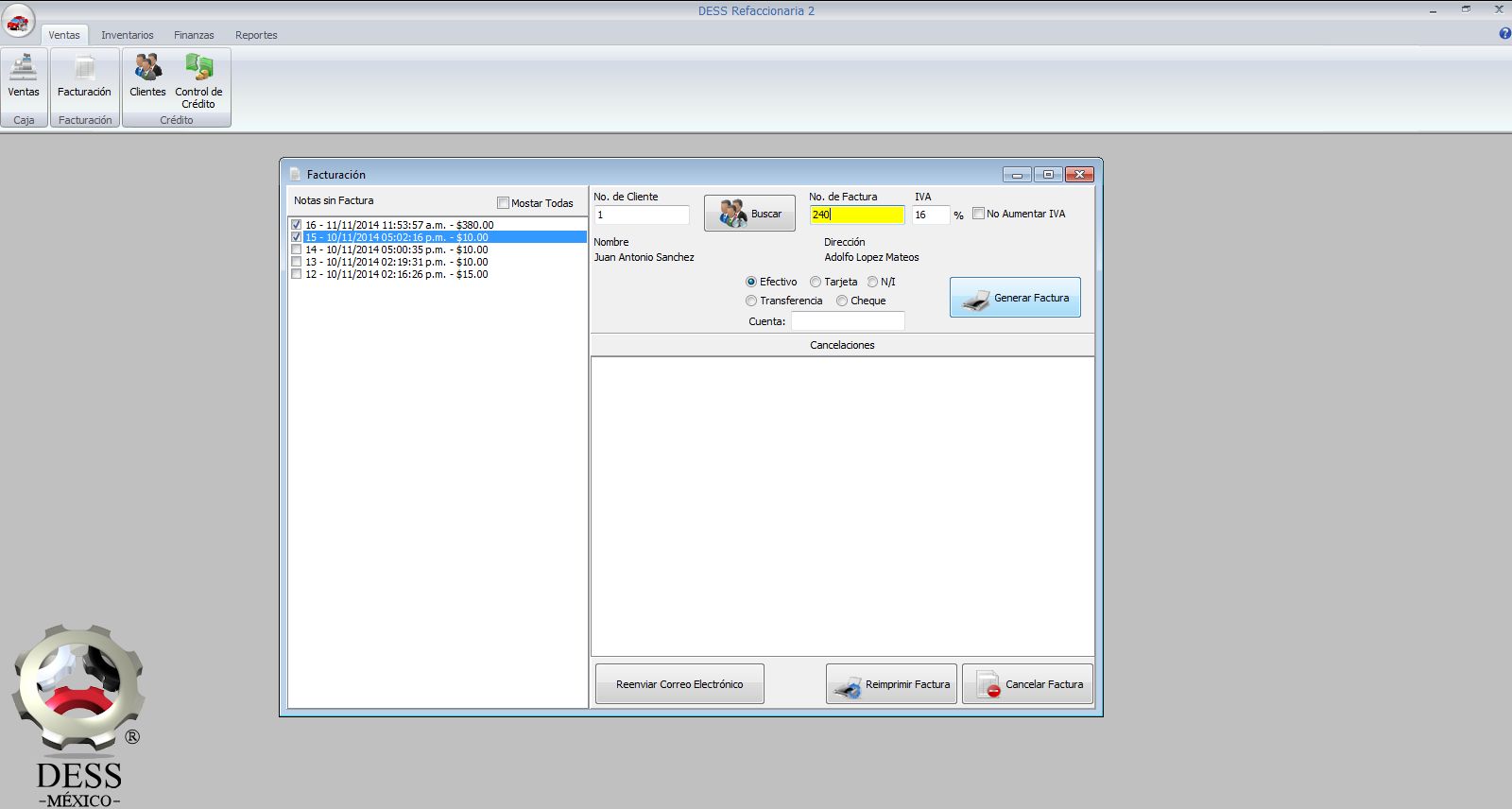Switch to the Finanzas tab
The image size is (1512, 809).
coord(194,35)
